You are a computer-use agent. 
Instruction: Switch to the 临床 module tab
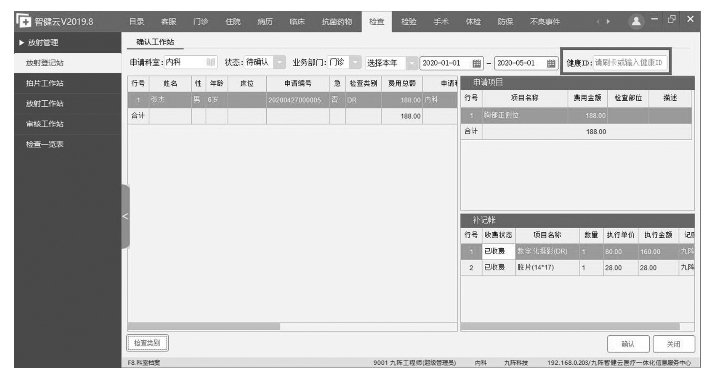click(x=297, y=22)
